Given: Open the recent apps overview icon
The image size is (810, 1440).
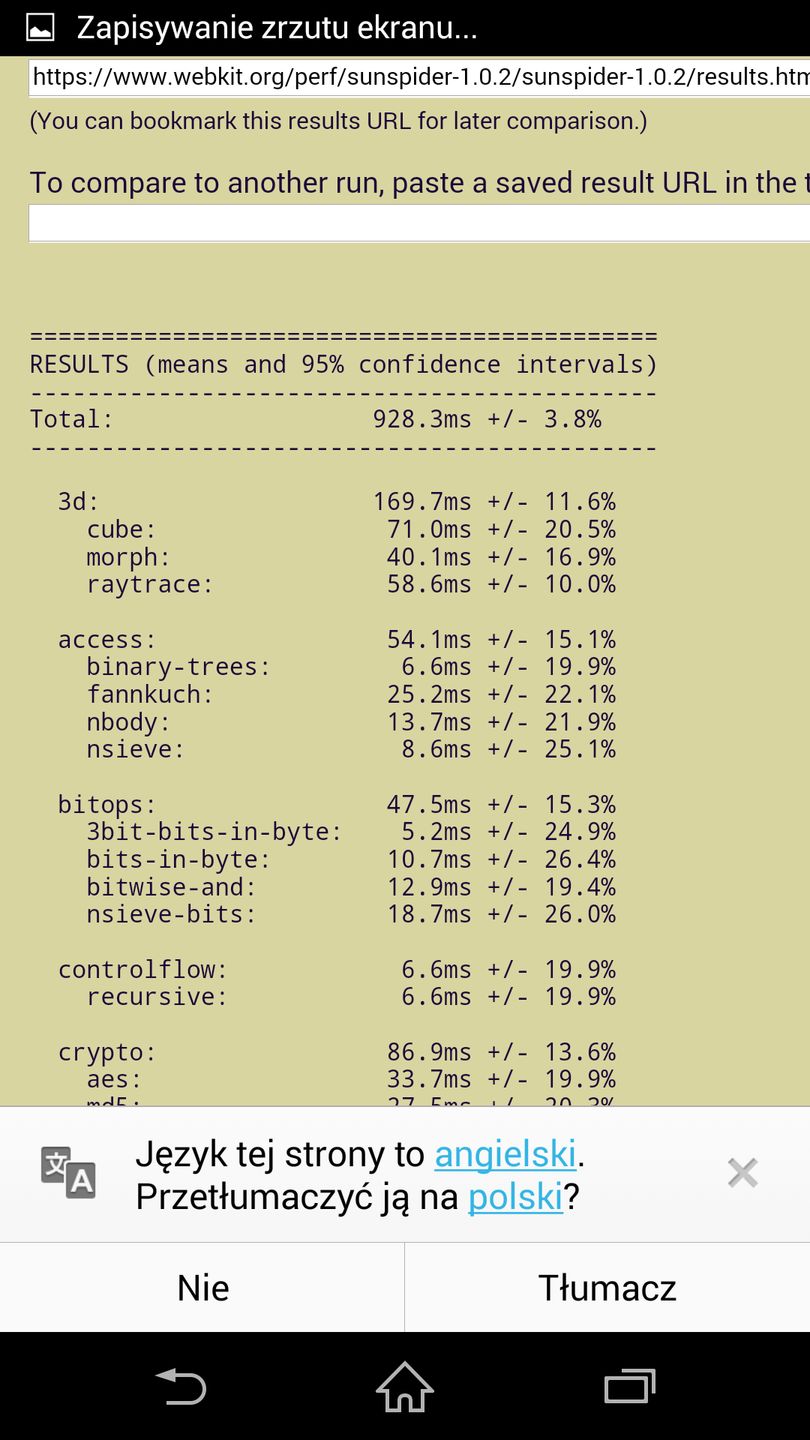Looking at the screenshot, I should 629,1387.
